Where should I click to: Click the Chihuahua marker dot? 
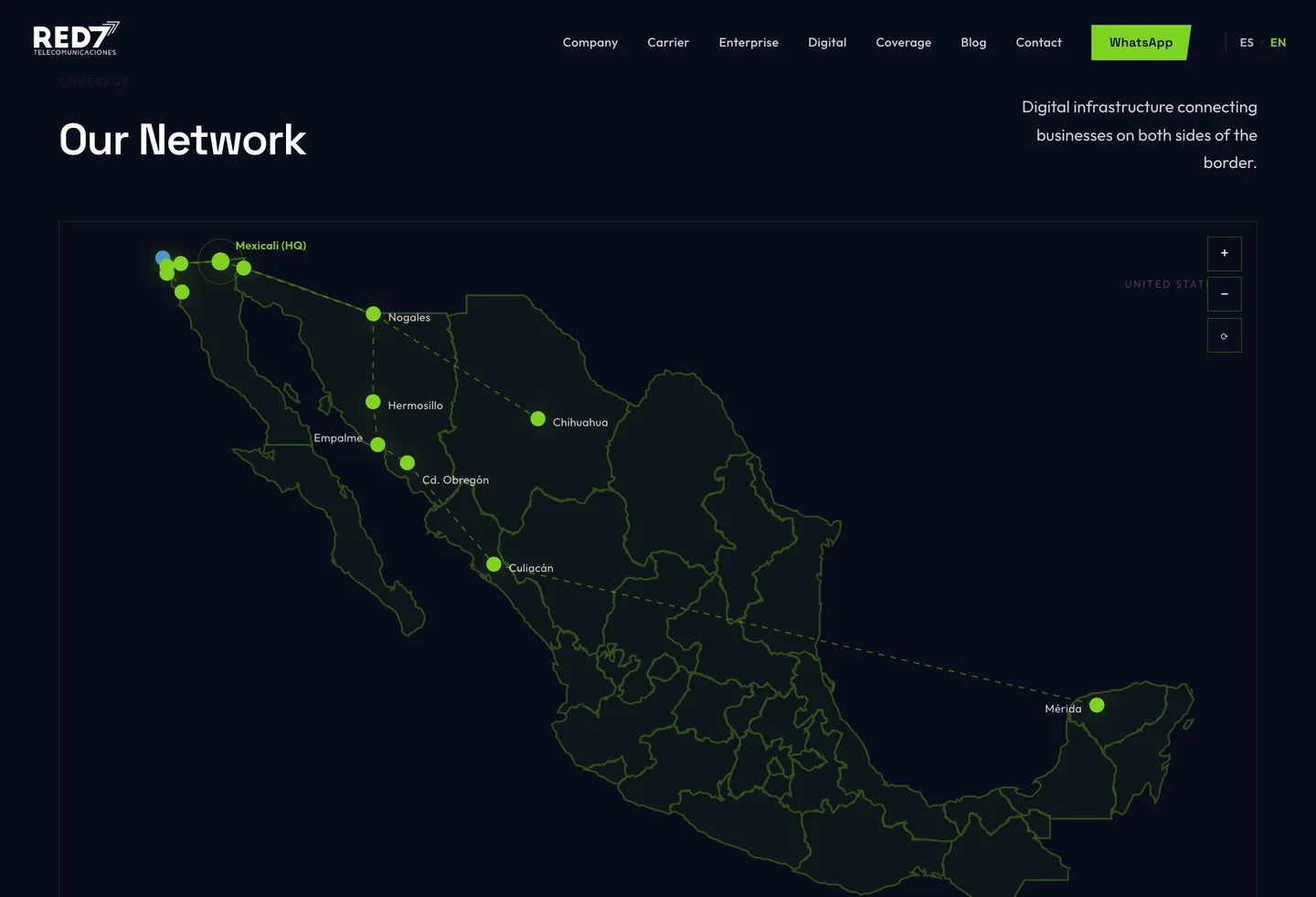[x=538, y=419]
